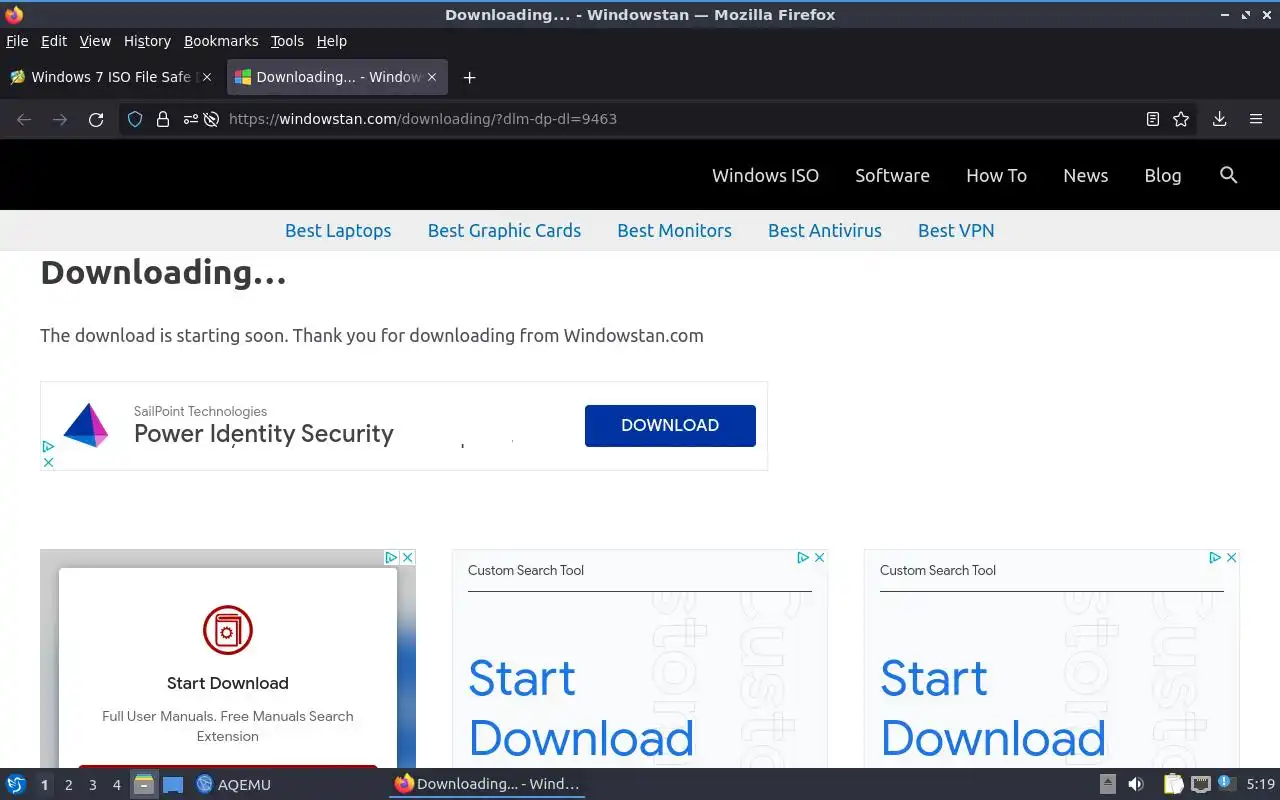Image resolution: width=1280 pixels, height=800 pixels.
Task: Click the 5:19 clock in tray
Action: pyautogui.click(x=1260, y=784)
